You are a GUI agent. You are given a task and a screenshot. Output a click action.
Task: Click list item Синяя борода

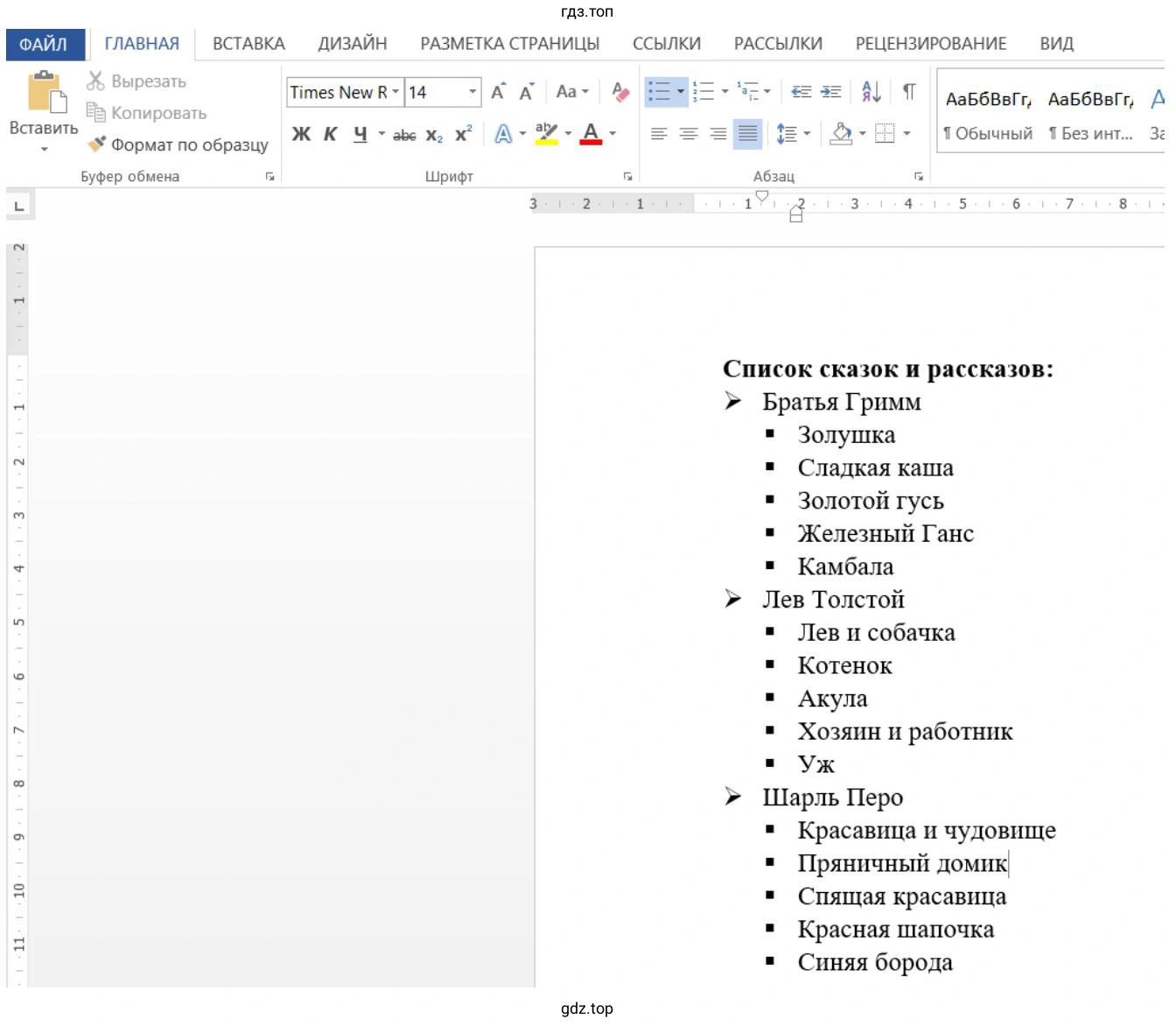point(875,962)
